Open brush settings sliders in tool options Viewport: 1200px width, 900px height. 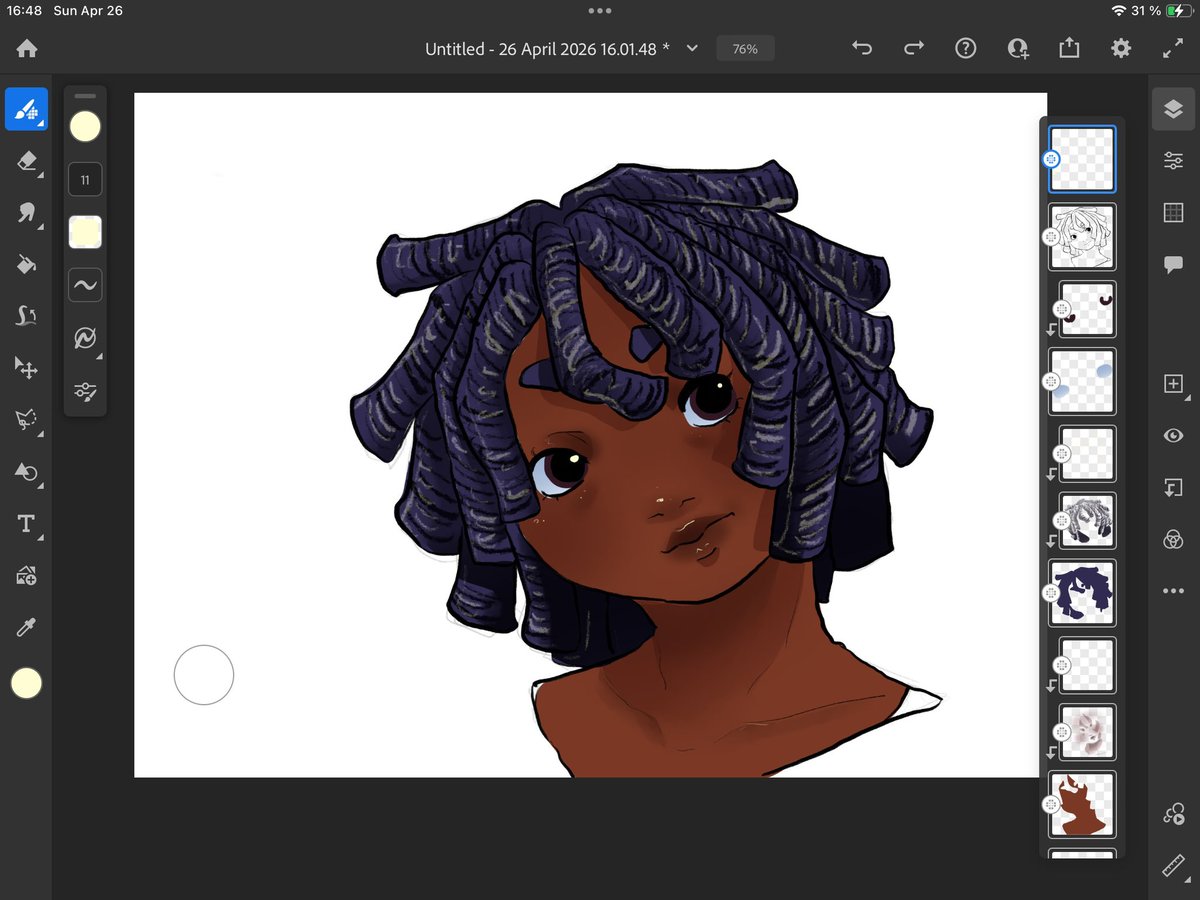(85, 391)
